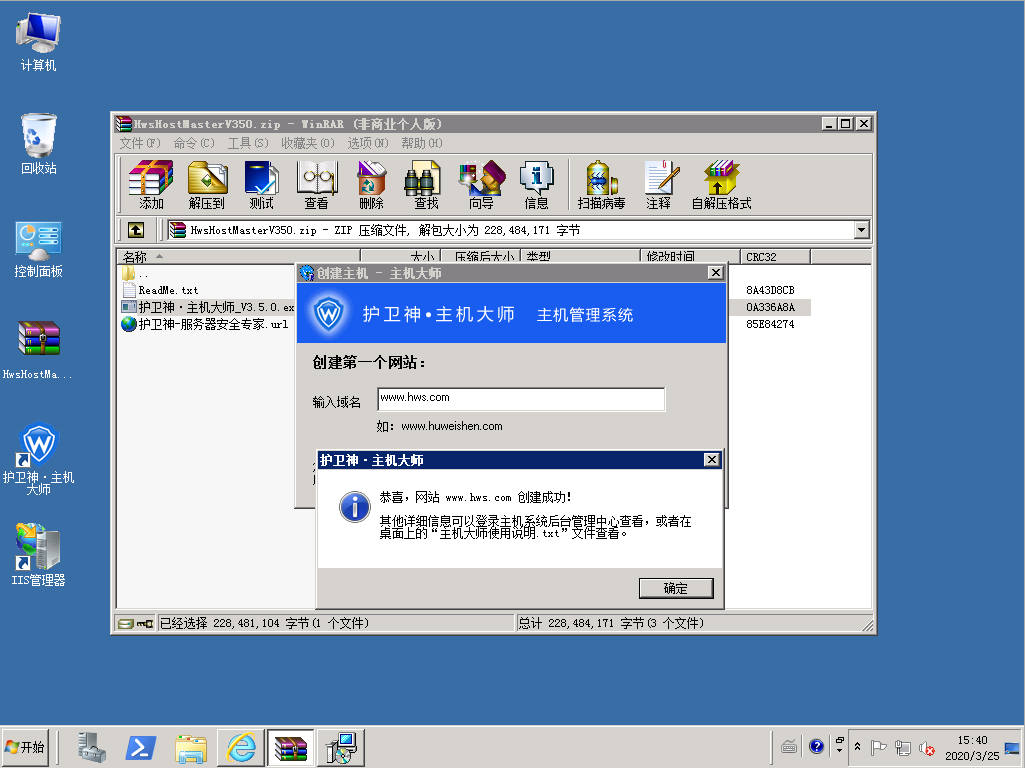
Task: Click the 开始 Start button
Action: coord(25,748)
